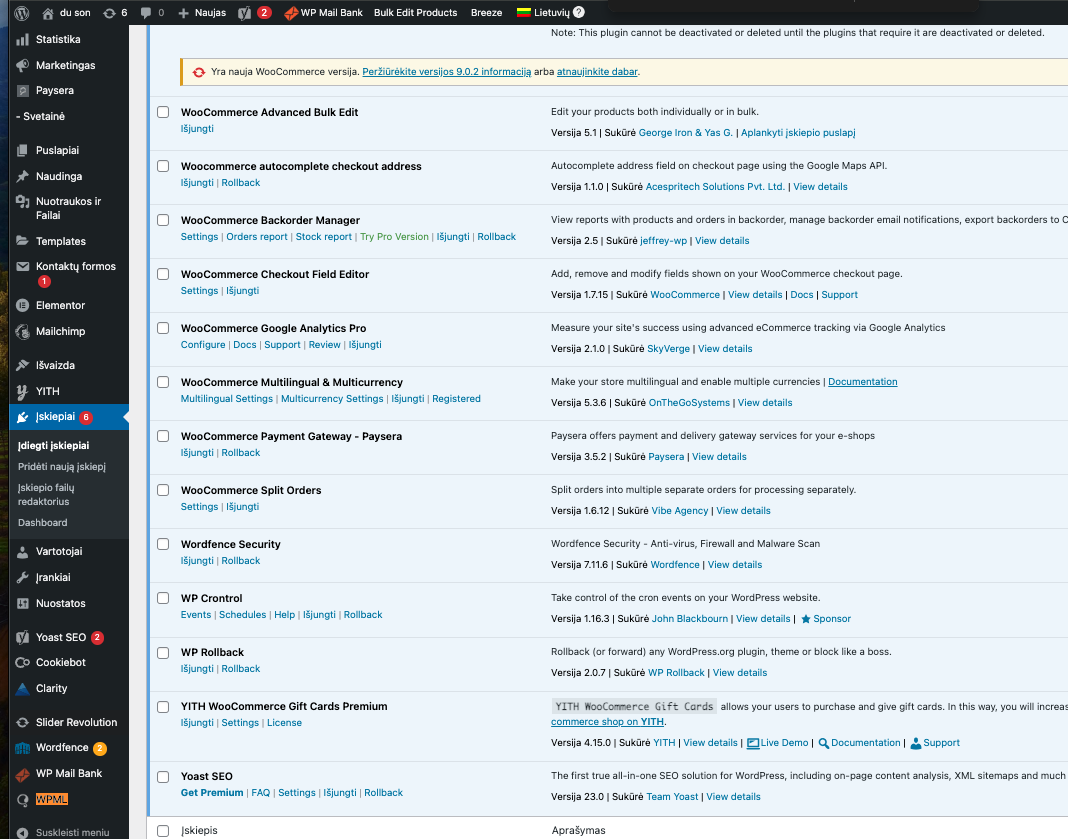Click the Templates folder icon

pos(22,241)
